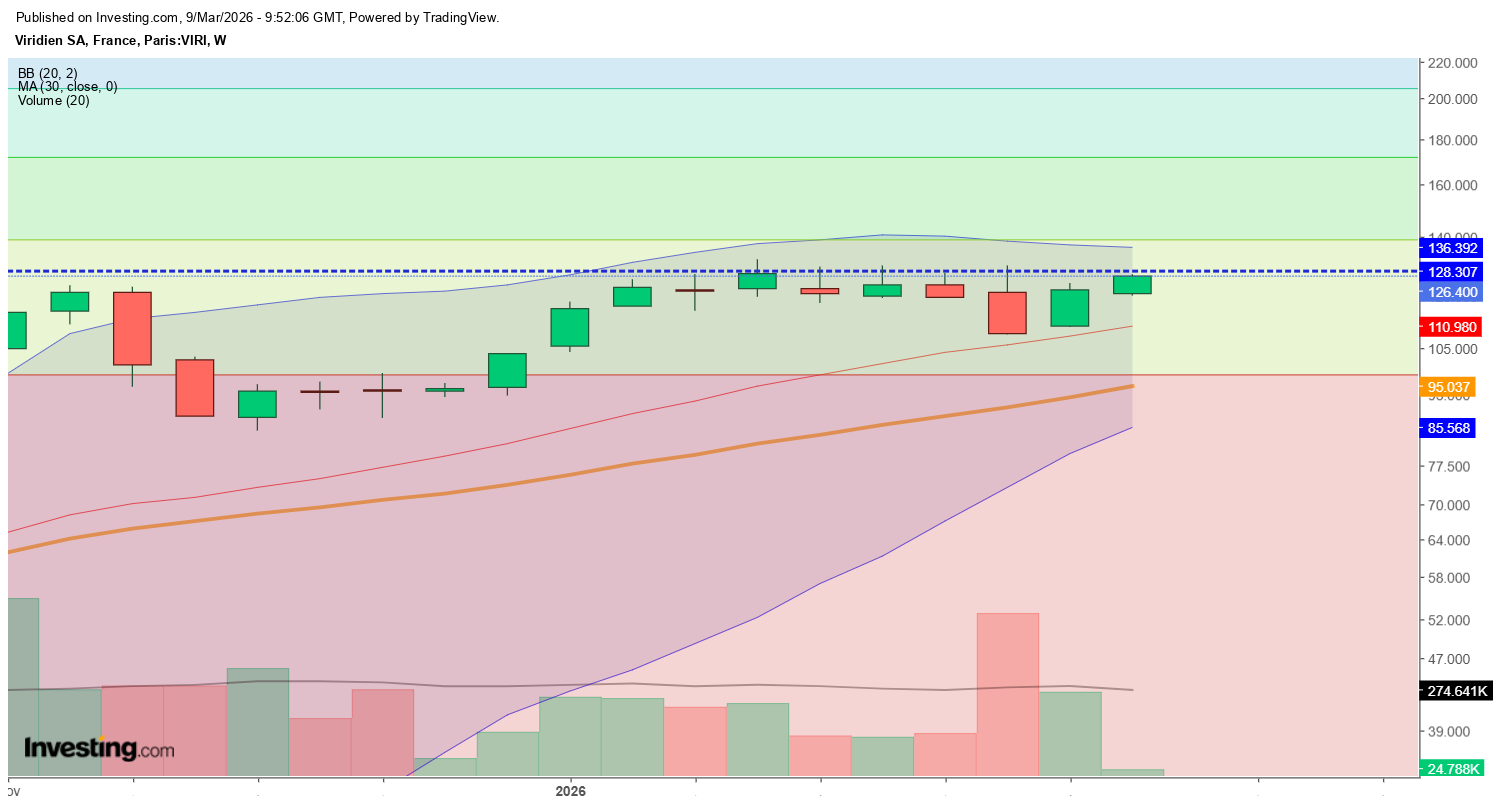This screenshot has height=806, width=1500.
Task: Click the Volume (20) indicator legend
Action: coord(53,100)
